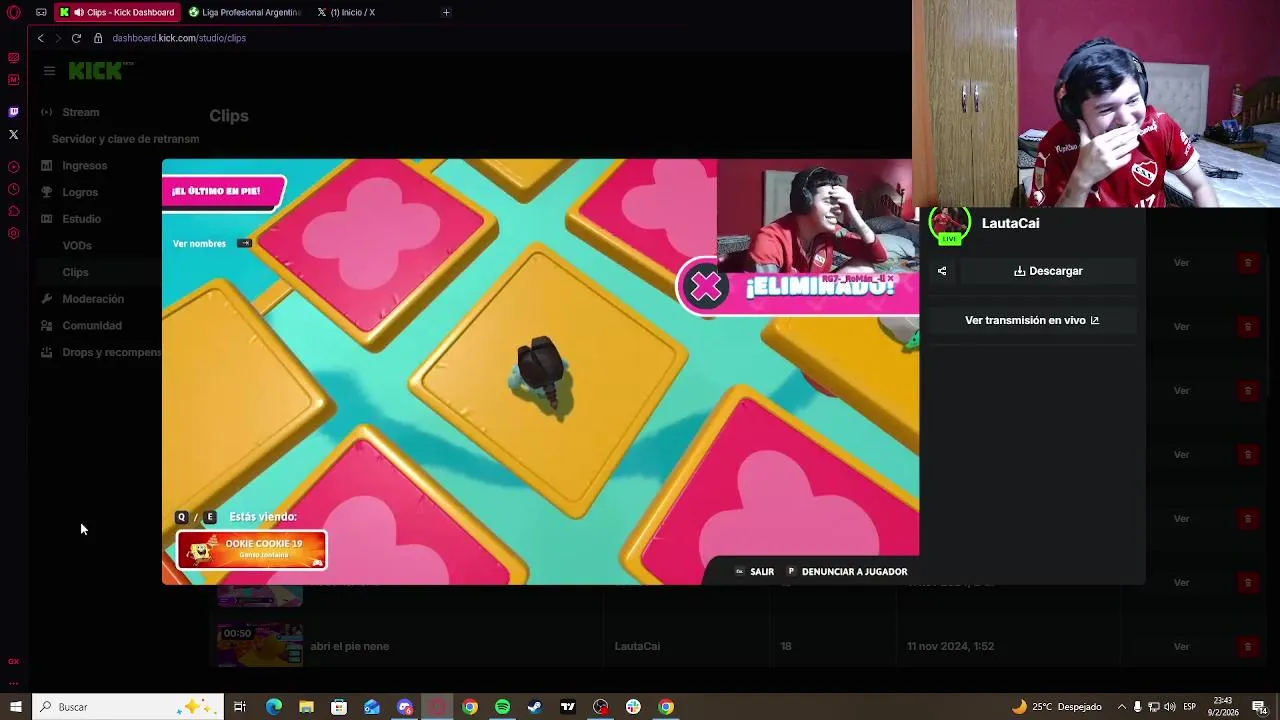
Task: Open the volume tray control
Action: click(1169, 707)
